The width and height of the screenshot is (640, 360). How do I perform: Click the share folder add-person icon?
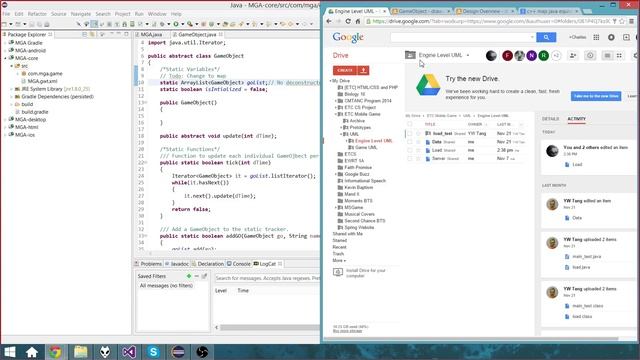(573, 56)
